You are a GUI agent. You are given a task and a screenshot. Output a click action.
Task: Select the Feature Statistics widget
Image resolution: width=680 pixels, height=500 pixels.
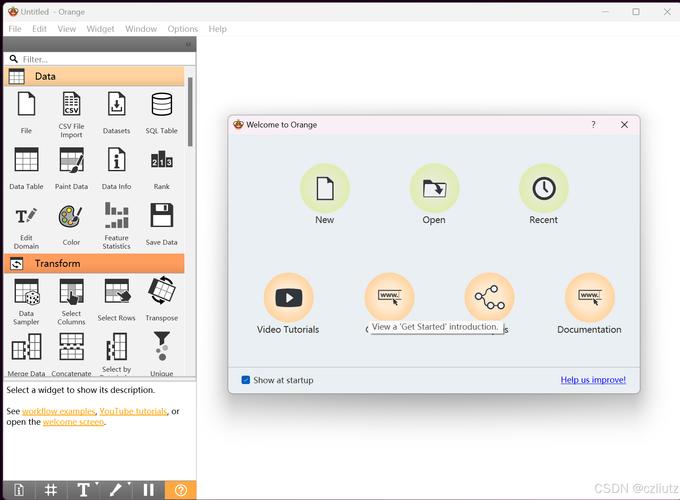click(116, 216)
